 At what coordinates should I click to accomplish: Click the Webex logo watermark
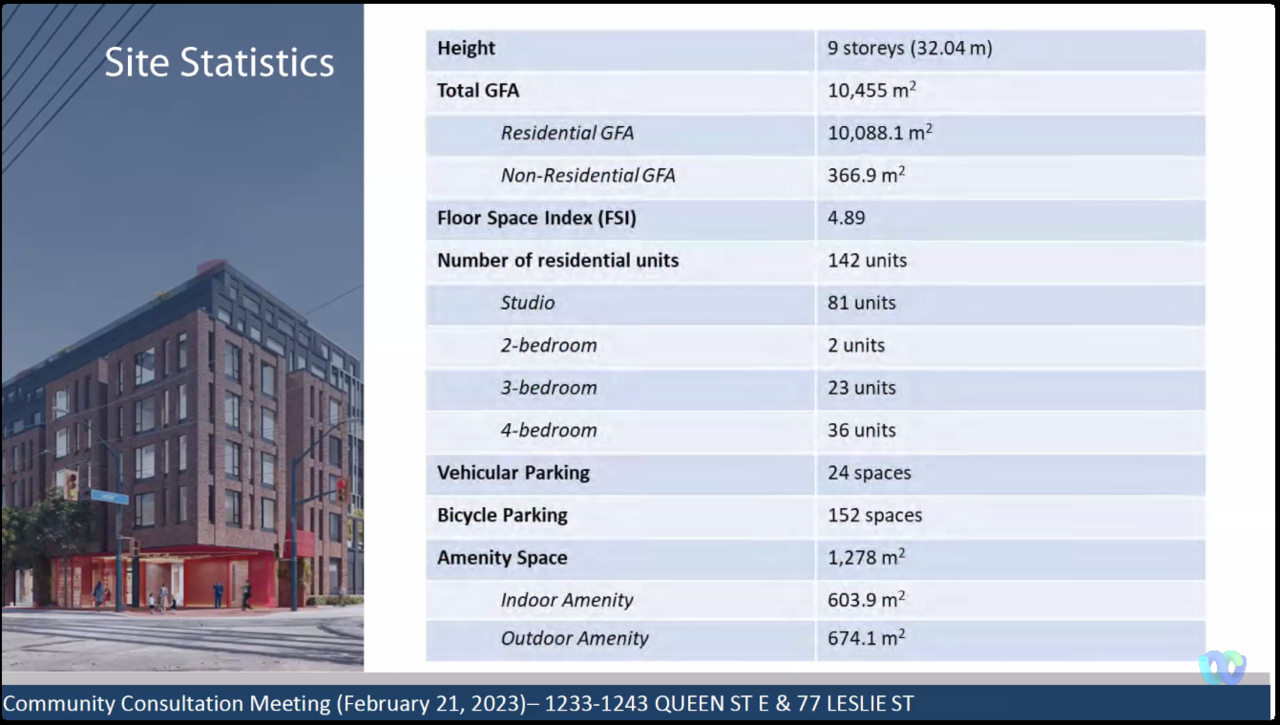(1222, 667)
